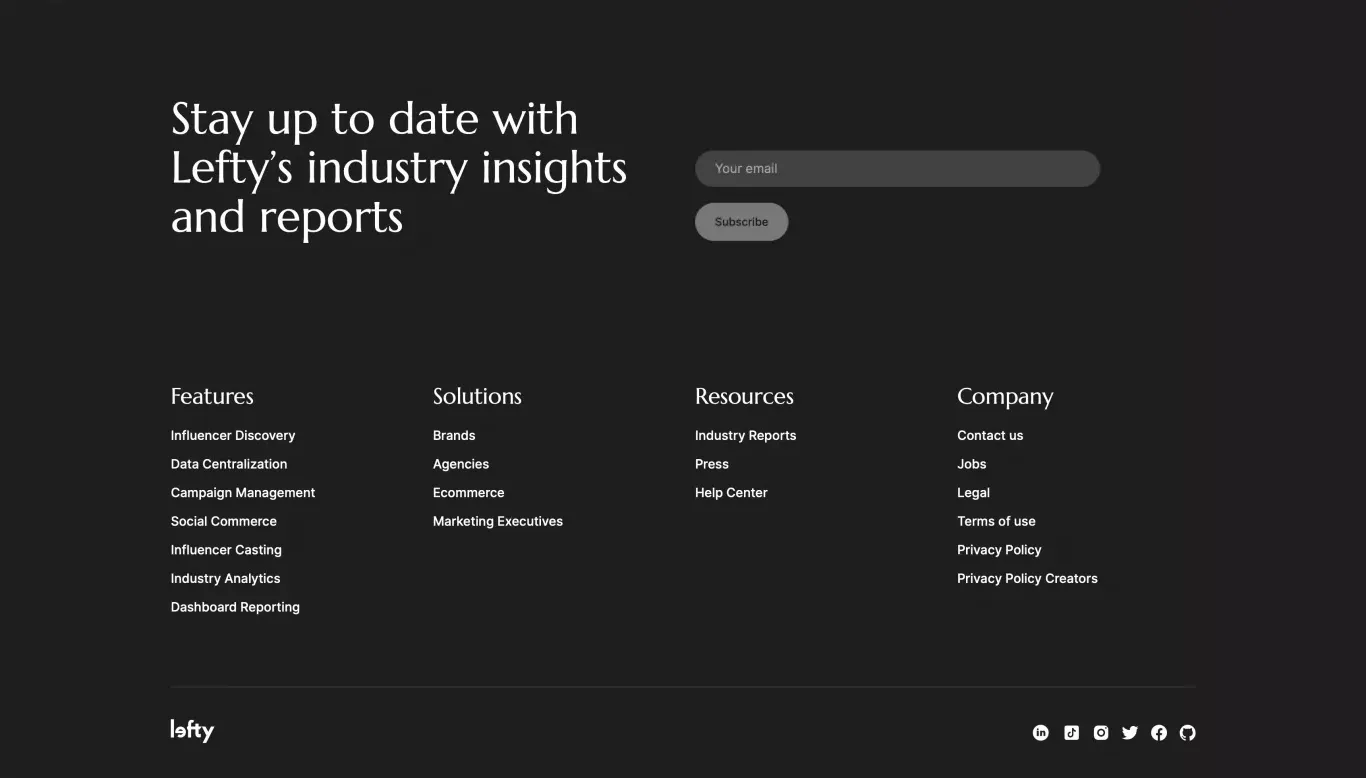
Task: Open the Contact us link
Action: pyautogui.click(x=990, y=435)
